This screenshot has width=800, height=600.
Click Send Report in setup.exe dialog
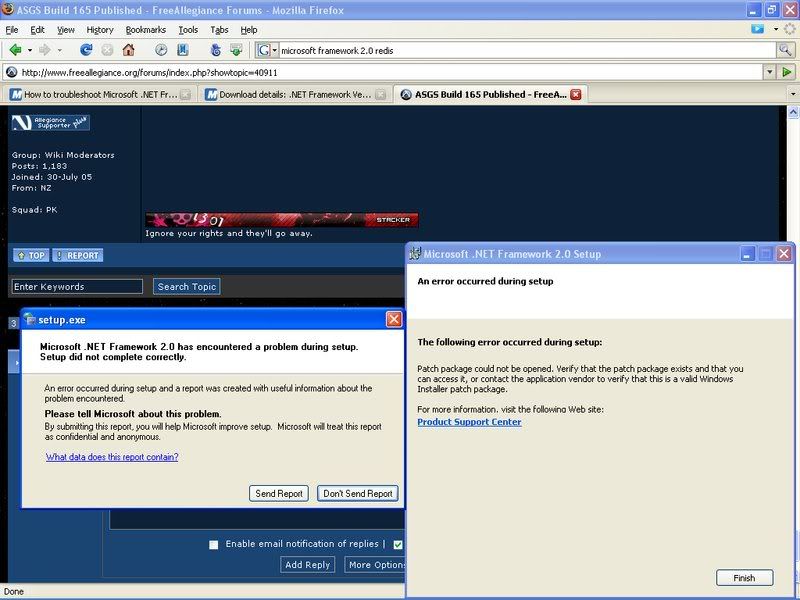click(x=279, y=493)
